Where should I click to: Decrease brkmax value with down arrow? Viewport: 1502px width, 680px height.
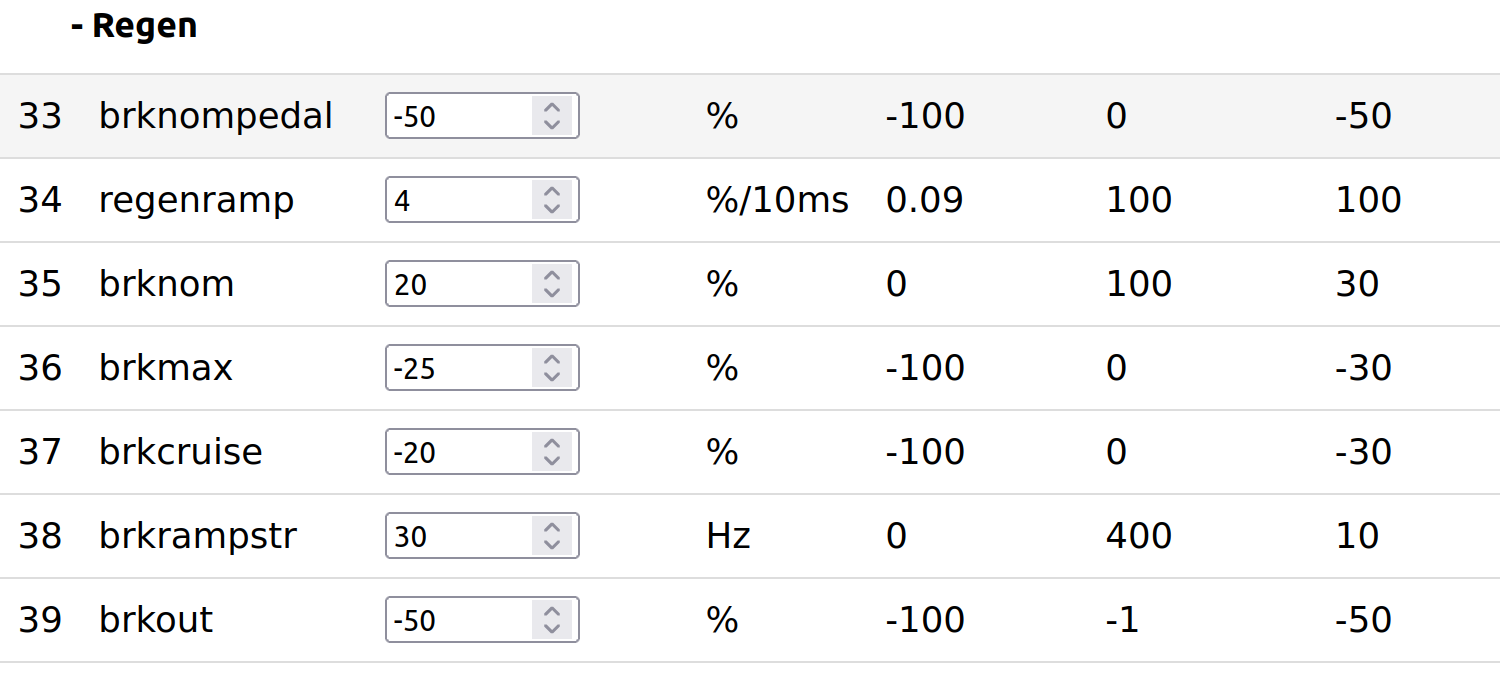pyautogui.click(x=551, y=377)
